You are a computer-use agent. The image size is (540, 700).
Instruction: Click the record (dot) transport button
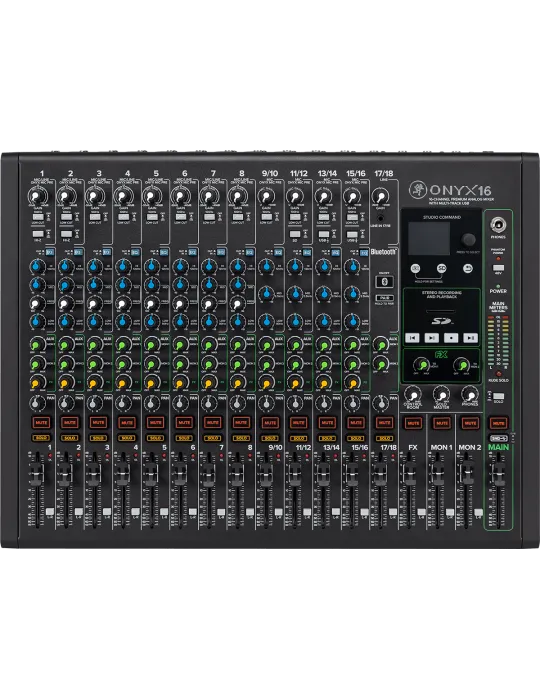[451, 338]
